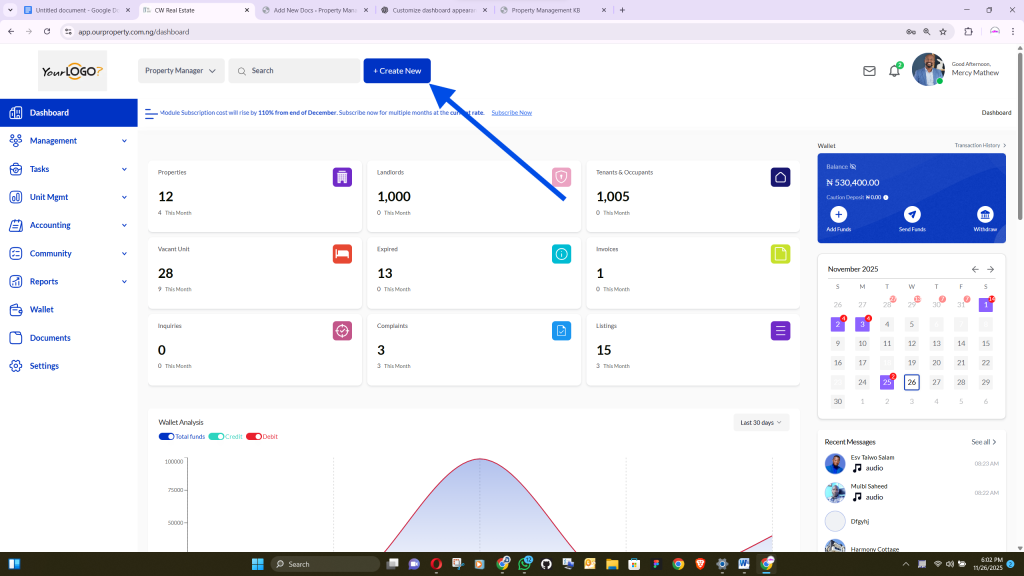Viewport: 1024px width, 576px height.
Task: Collapse sidebar with the hamburger icon
Action: coord(151,113)
